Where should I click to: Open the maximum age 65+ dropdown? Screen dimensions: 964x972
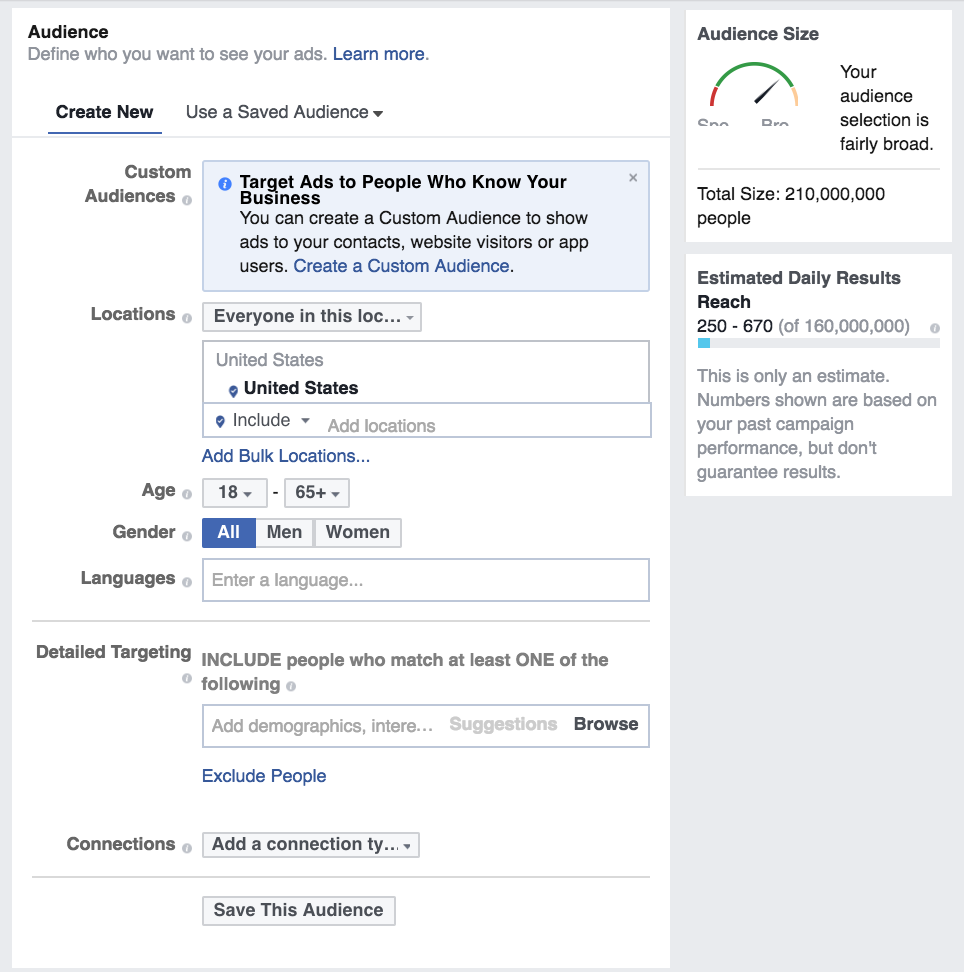(x=317, y=493)
